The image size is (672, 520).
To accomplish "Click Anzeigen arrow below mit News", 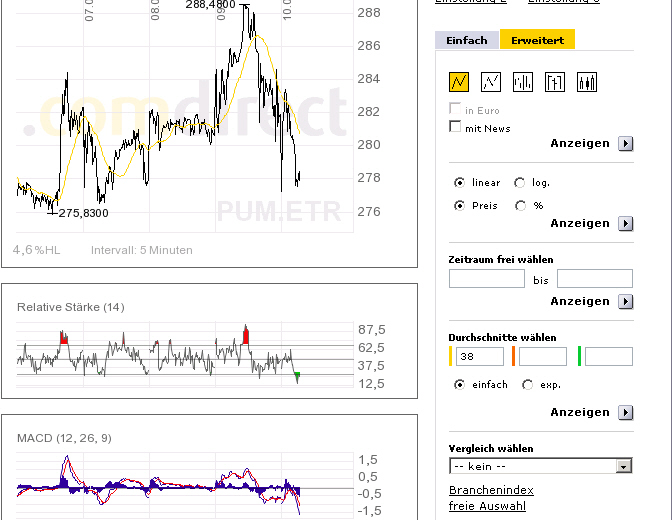I will 625,144.
